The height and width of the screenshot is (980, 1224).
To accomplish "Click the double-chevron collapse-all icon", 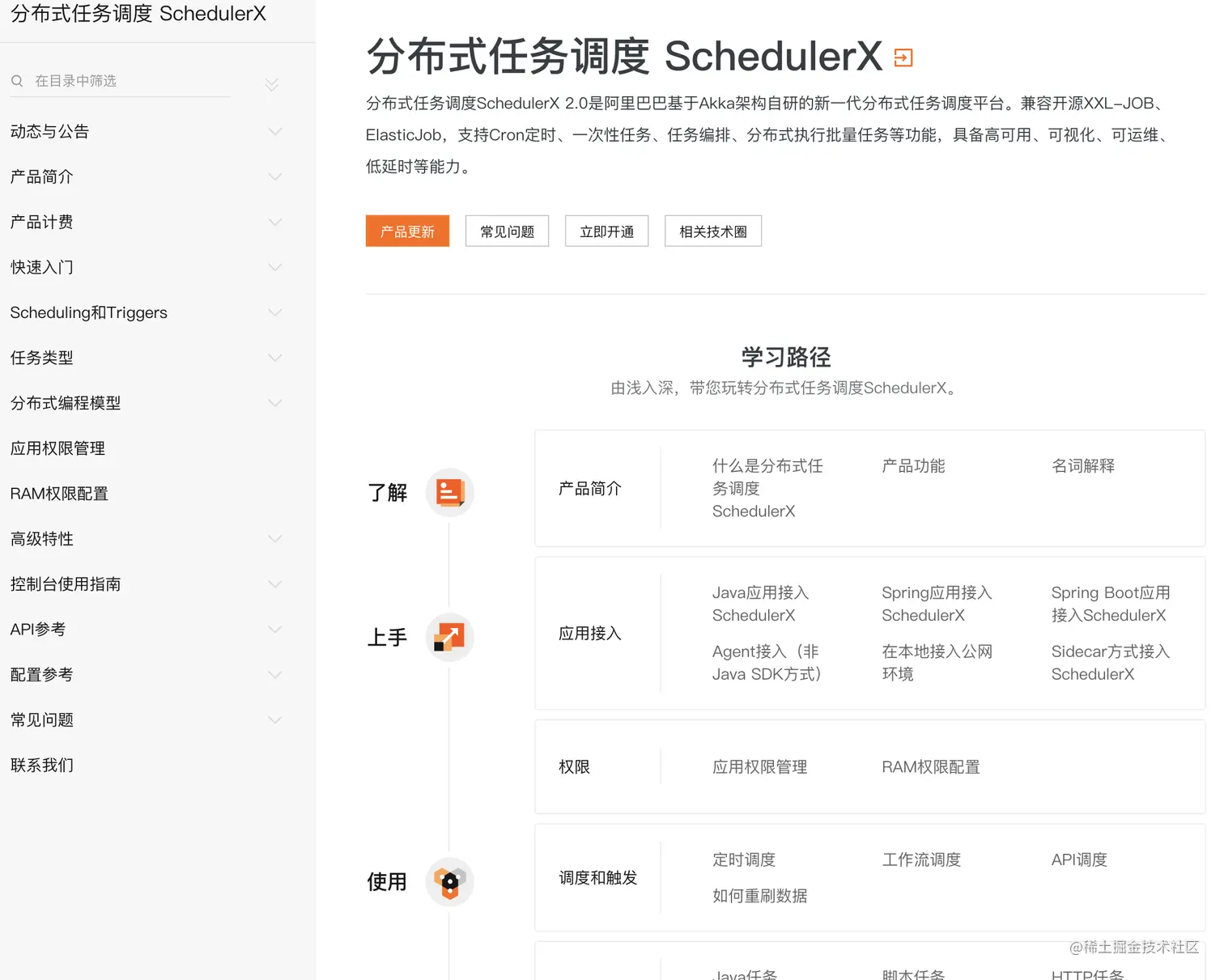I will 272,84.
